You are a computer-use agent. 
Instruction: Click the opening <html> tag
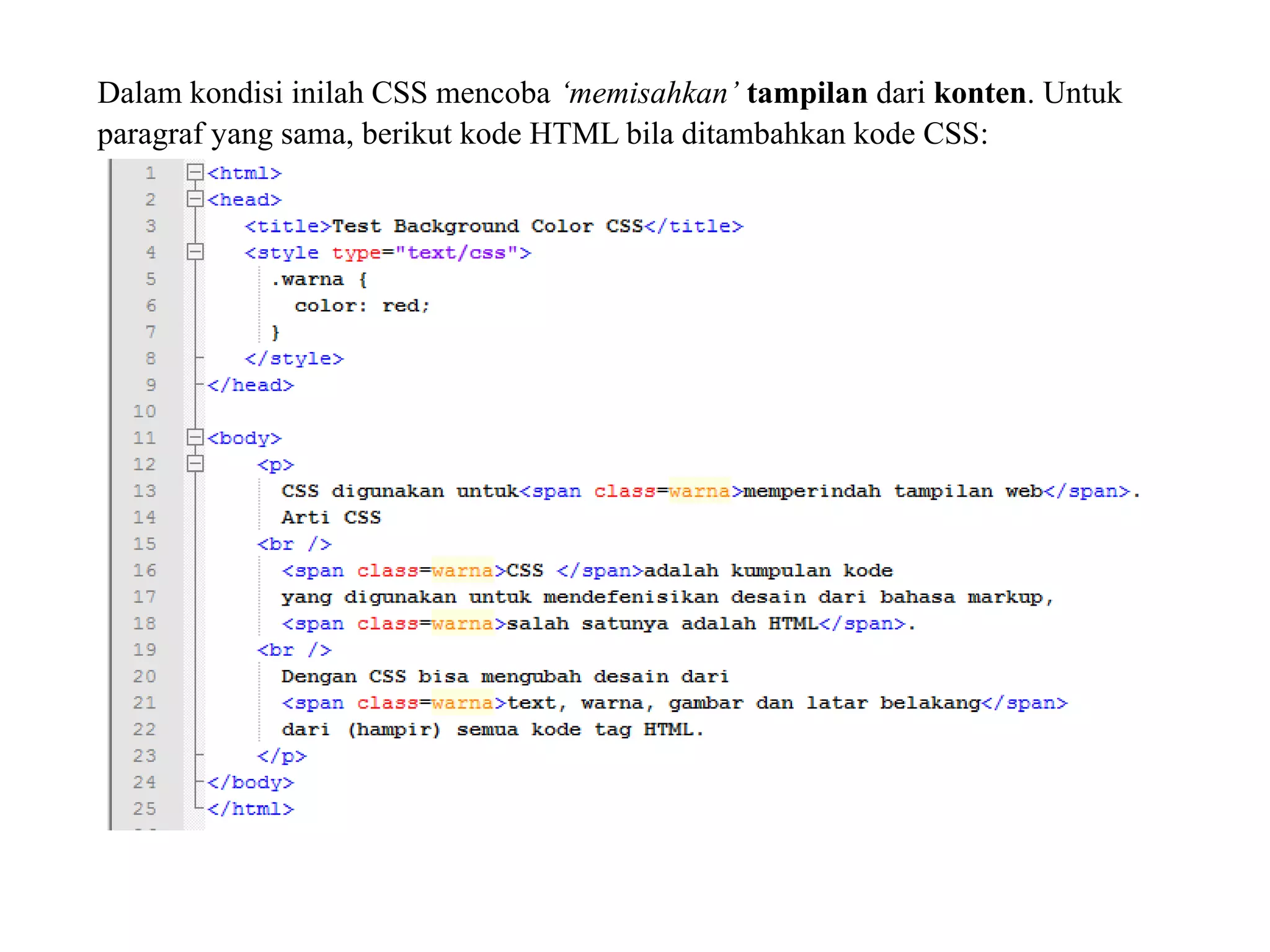pyautogui.click(x=244, y=173)
